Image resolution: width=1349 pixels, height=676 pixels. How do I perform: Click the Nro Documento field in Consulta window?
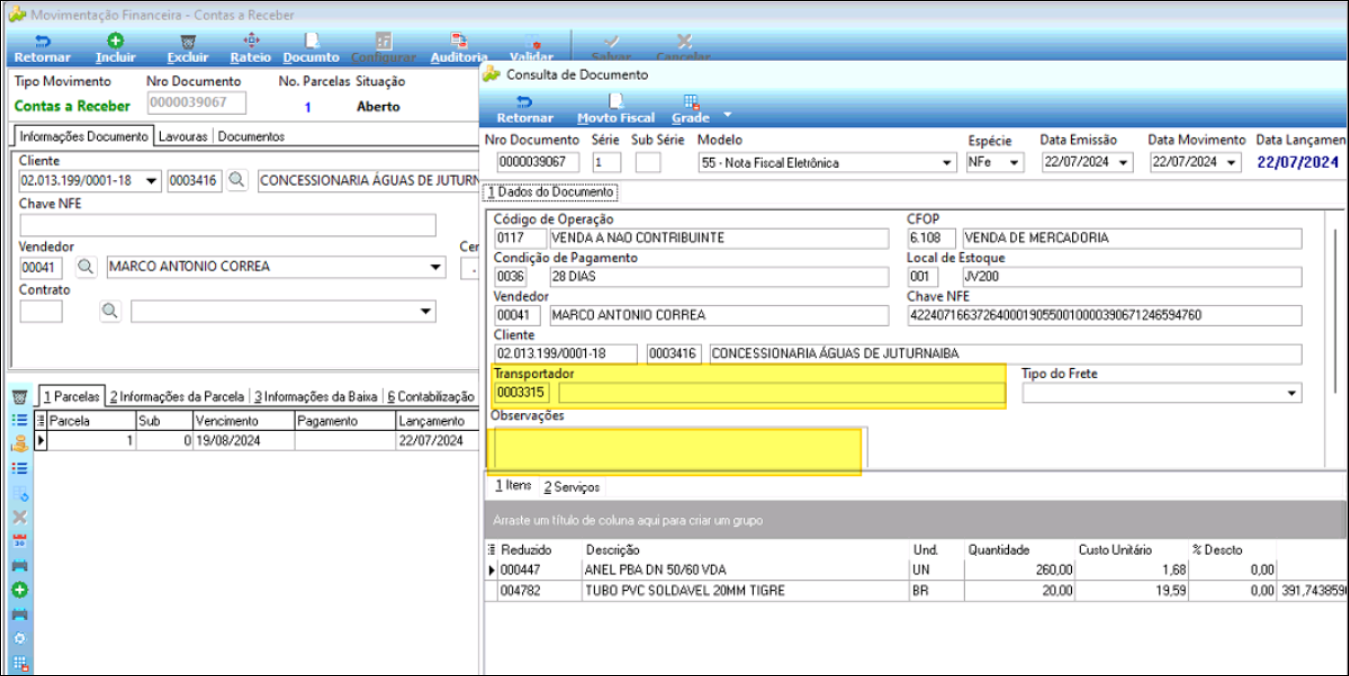point(538,162)
